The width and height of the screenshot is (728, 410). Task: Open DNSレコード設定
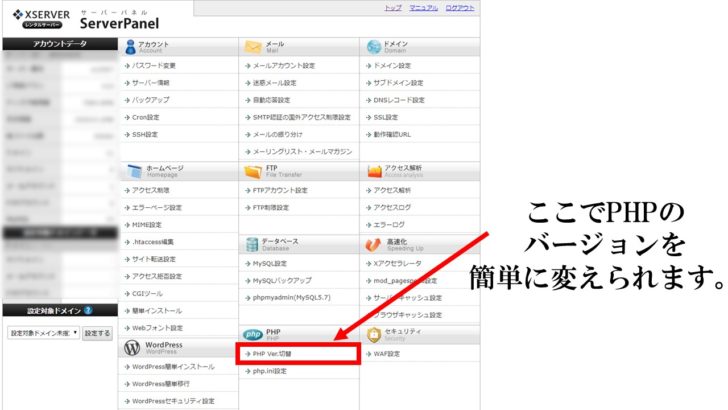(399, 100)
